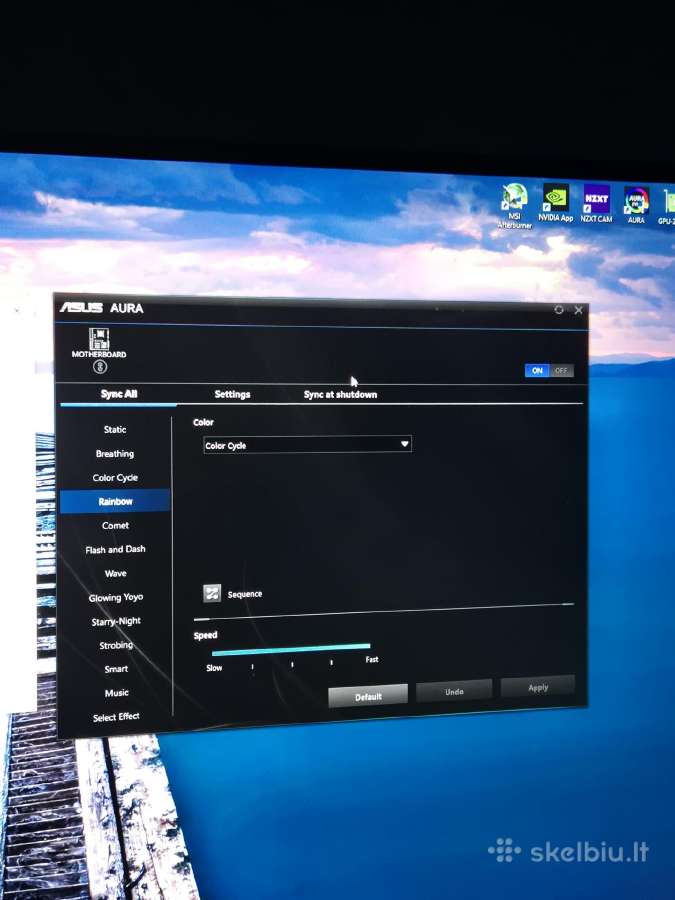The height and width of the screenshot is (900, 675).
Task: Open the Sync at shutdown tab
Action: (x=340, y=394)
